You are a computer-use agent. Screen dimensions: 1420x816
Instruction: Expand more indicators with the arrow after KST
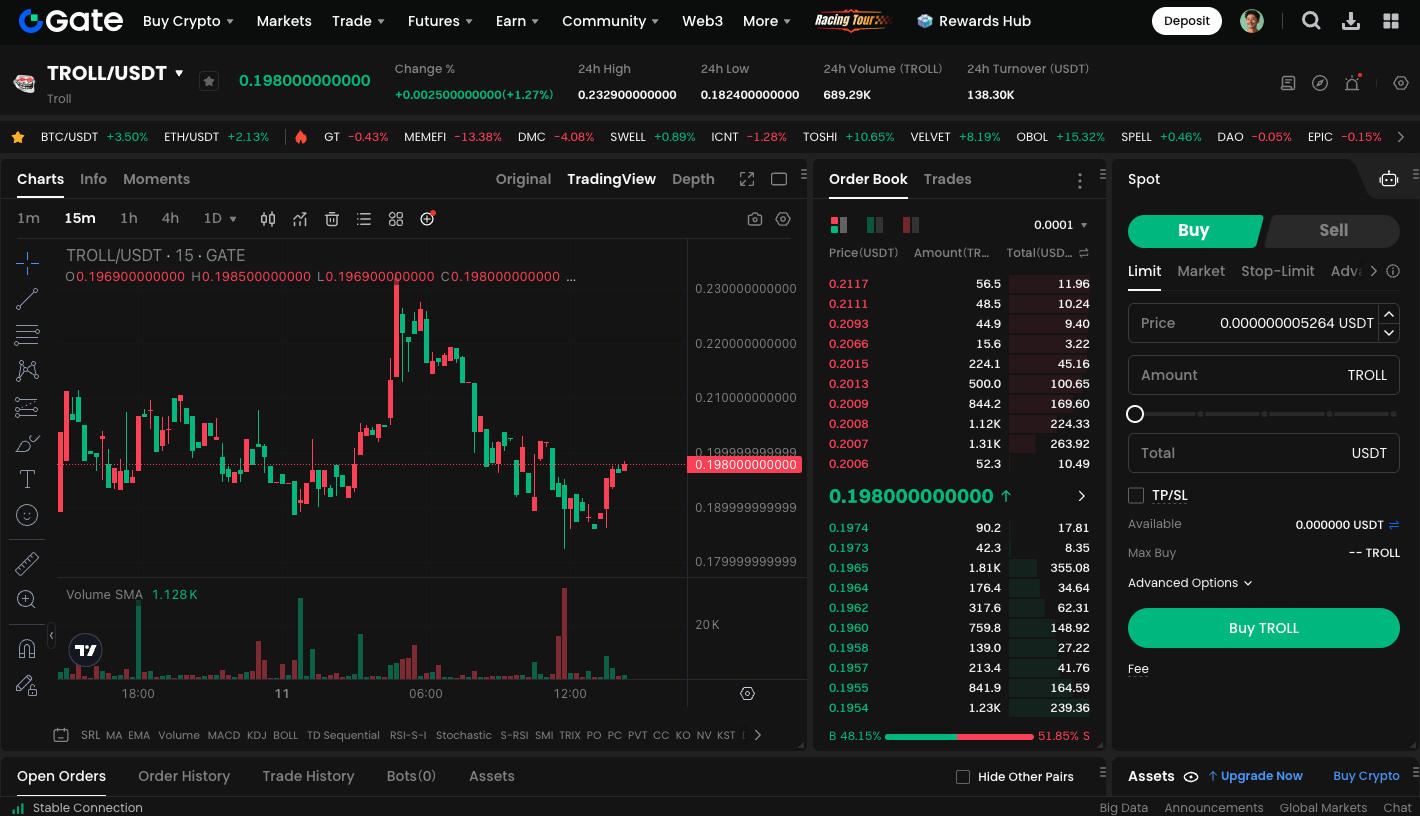[758, 735]
